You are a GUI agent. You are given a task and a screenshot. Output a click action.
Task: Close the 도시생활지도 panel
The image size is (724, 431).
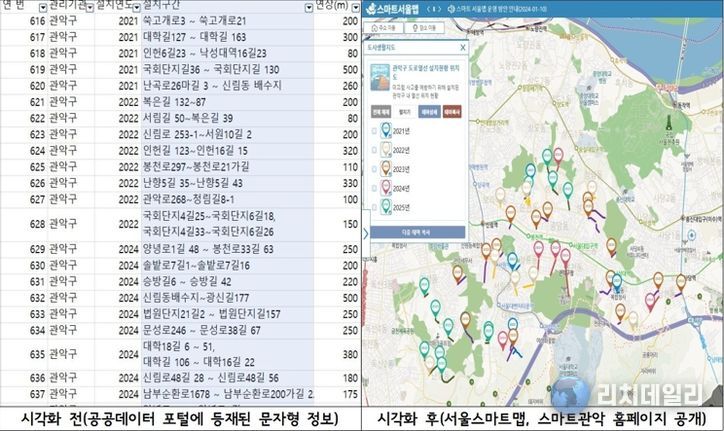pyautogui.click(x=461, y=46)
